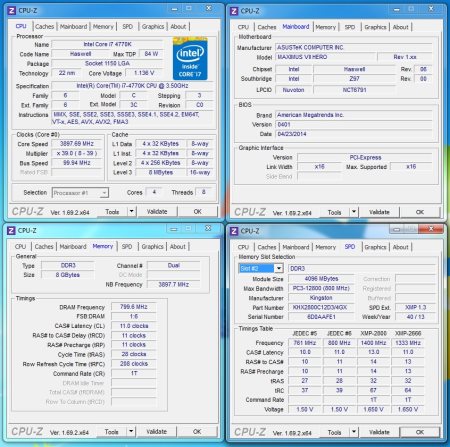Click Validate in the Memory window

pos(156,432)
